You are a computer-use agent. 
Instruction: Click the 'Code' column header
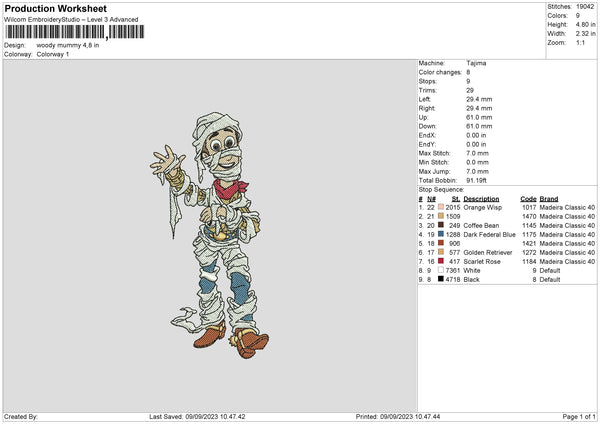[528, 199]
